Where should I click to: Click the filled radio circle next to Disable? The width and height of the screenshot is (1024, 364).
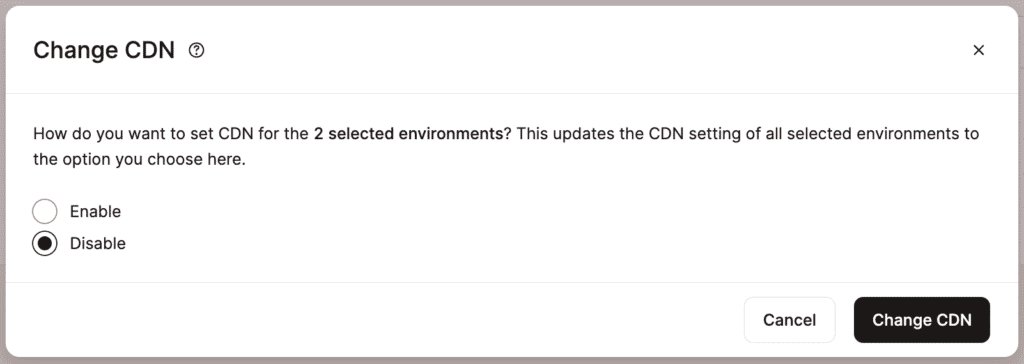click(44, 243)
